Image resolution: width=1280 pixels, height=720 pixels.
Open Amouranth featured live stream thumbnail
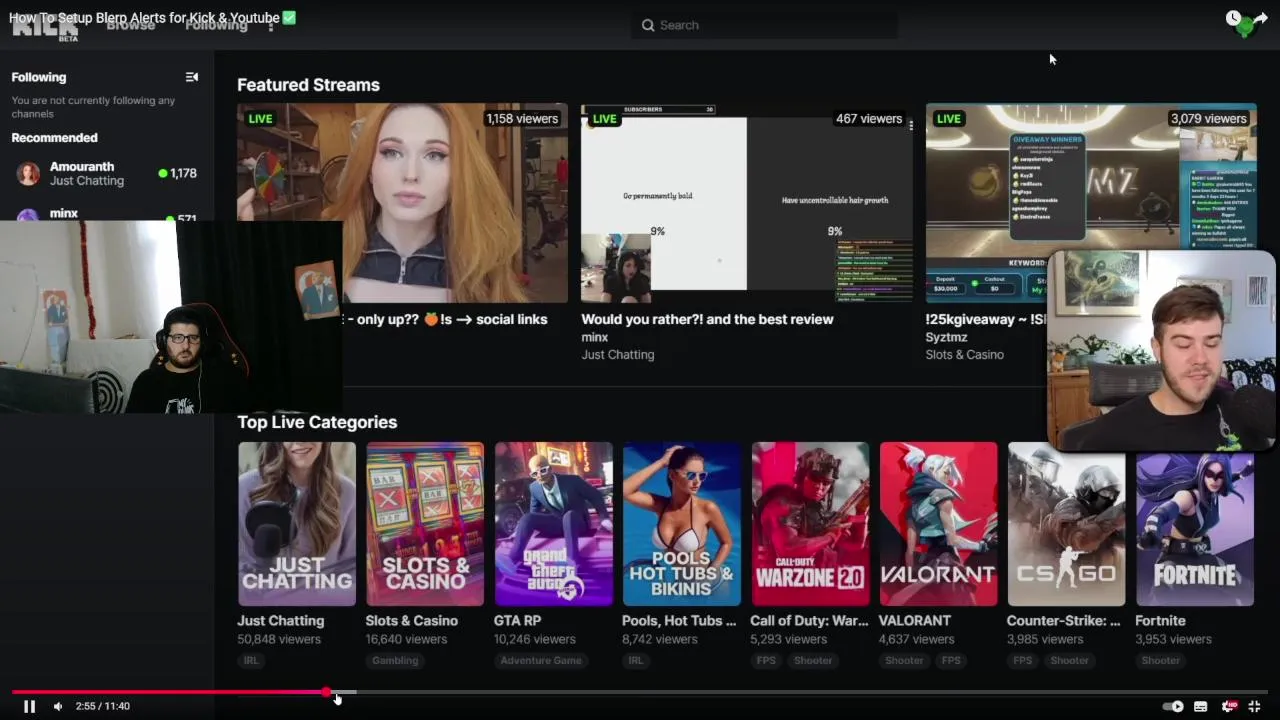click(402, 203)
